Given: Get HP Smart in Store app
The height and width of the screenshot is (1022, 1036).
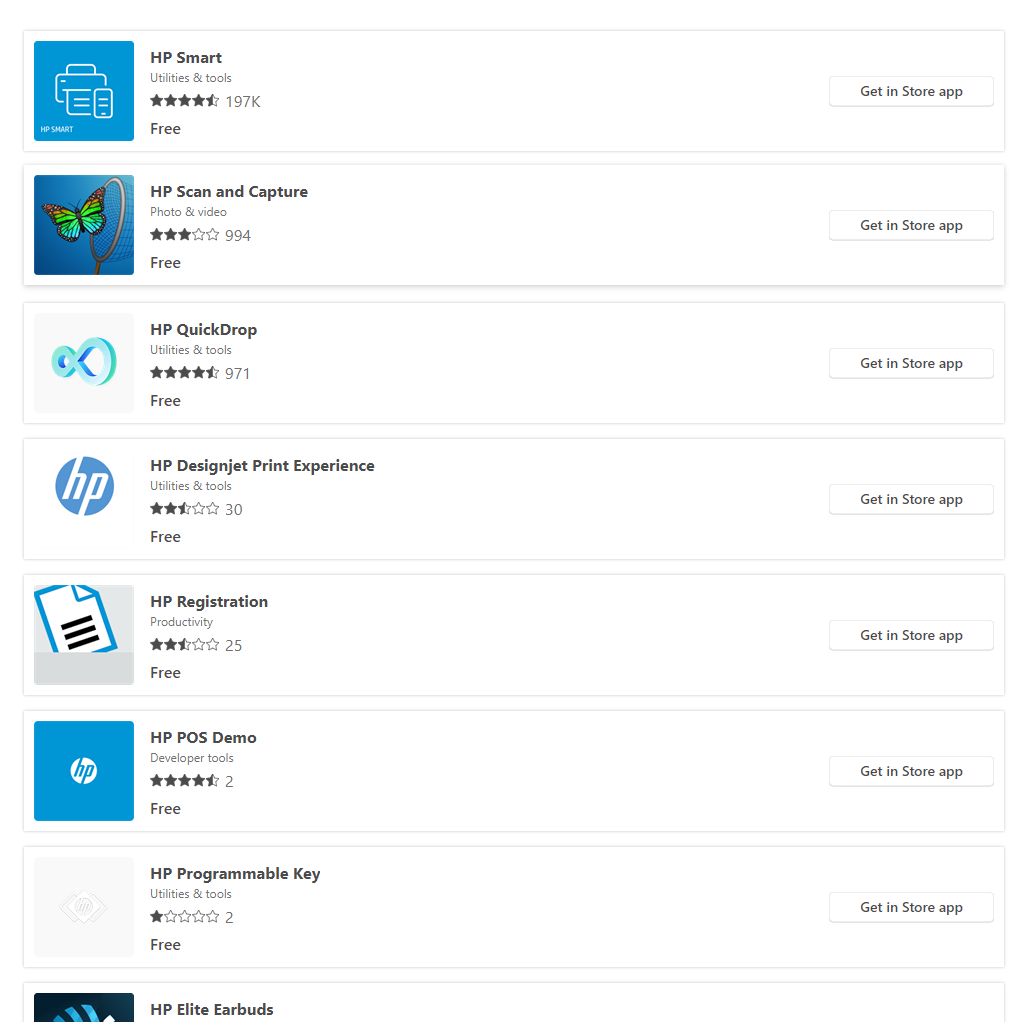Looking at the screenshot, I should tap(911, 91).
